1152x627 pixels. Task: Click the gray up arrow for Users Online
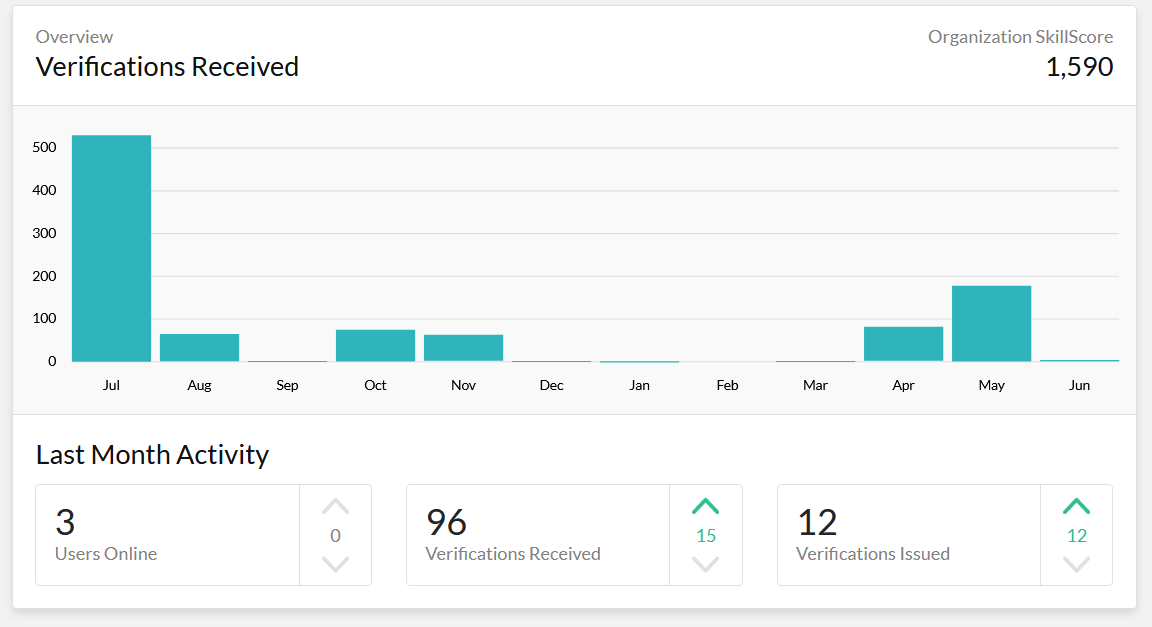click(335, 507)
